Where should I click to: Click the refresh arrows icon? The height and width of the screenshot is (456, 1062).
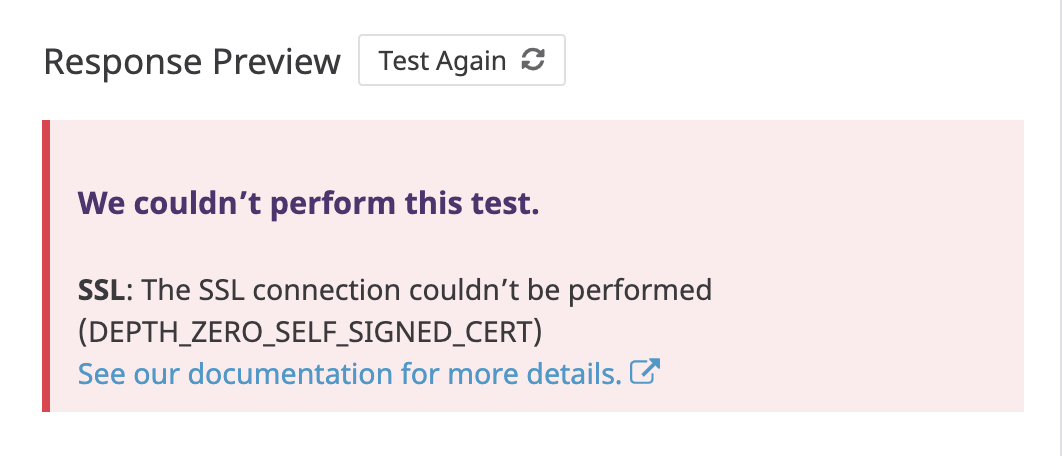[x=534, y=61]
